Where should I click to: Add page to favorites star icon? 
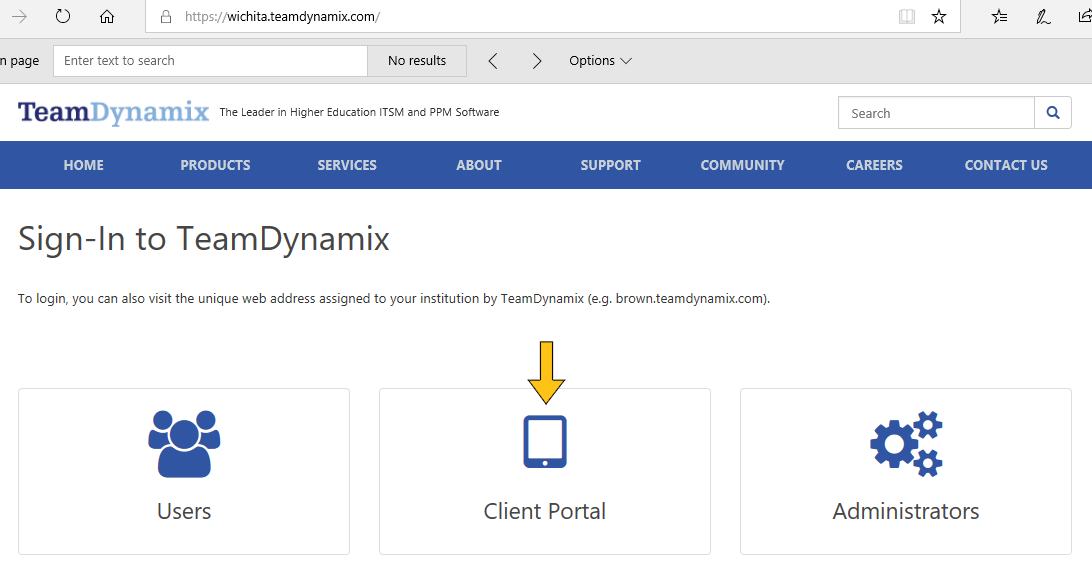pyautogui.click(x=939, y=17)
